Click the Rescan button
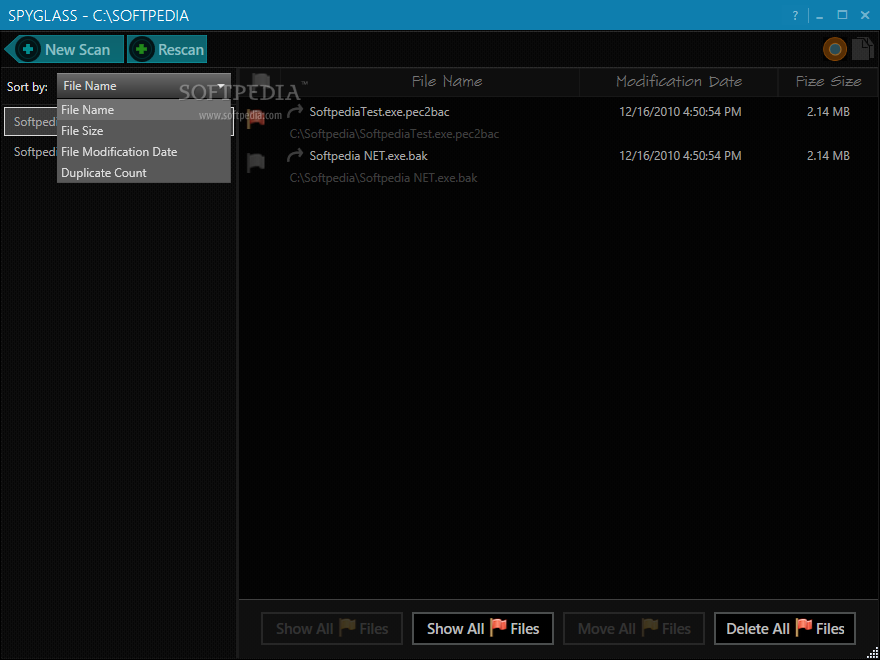Image resolution: width=880 pixels, height=660 pixels. (167, 49)
